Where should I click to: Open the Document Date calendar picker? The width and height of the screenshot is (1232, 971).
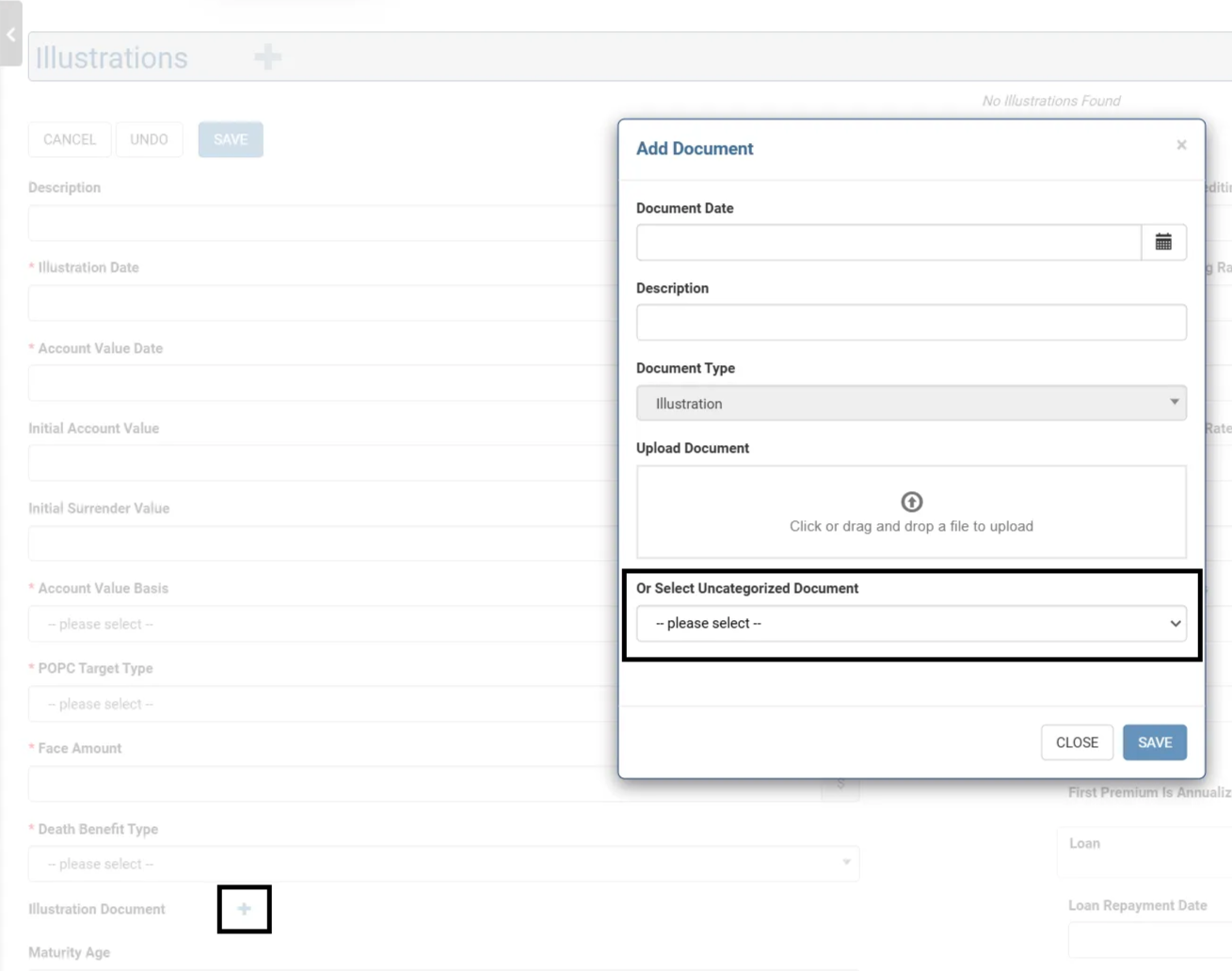(1163, 243)
